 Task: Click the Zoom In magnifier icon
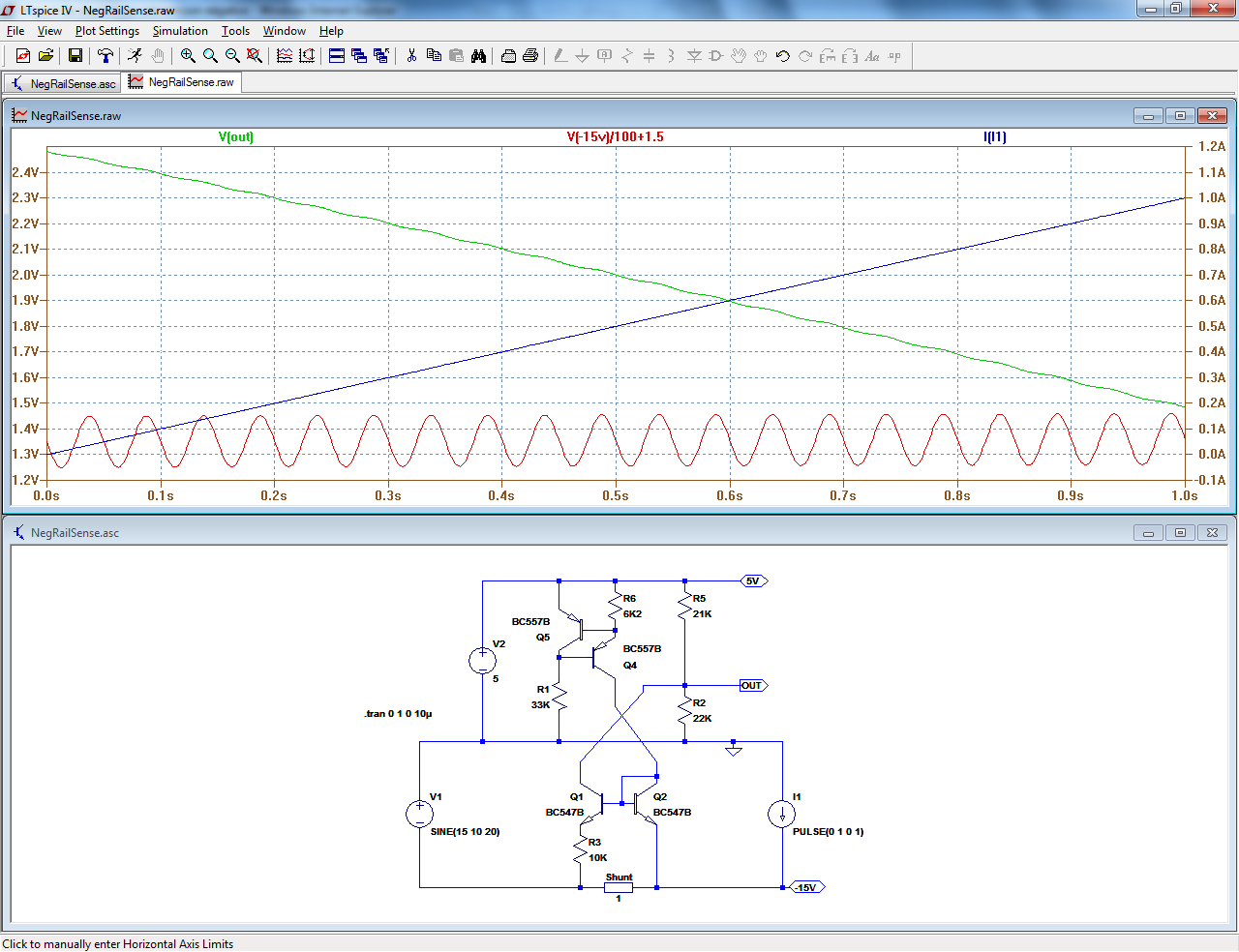(188, 56)
